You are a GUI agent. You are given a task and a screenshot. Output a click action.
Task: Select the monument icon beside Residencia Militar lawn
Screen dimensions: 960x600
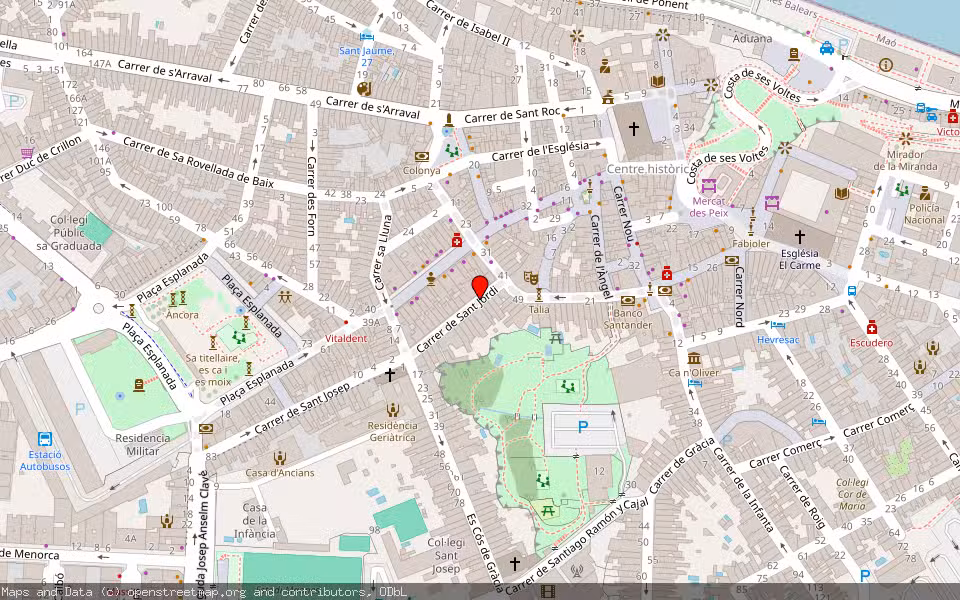coord(139,385)
